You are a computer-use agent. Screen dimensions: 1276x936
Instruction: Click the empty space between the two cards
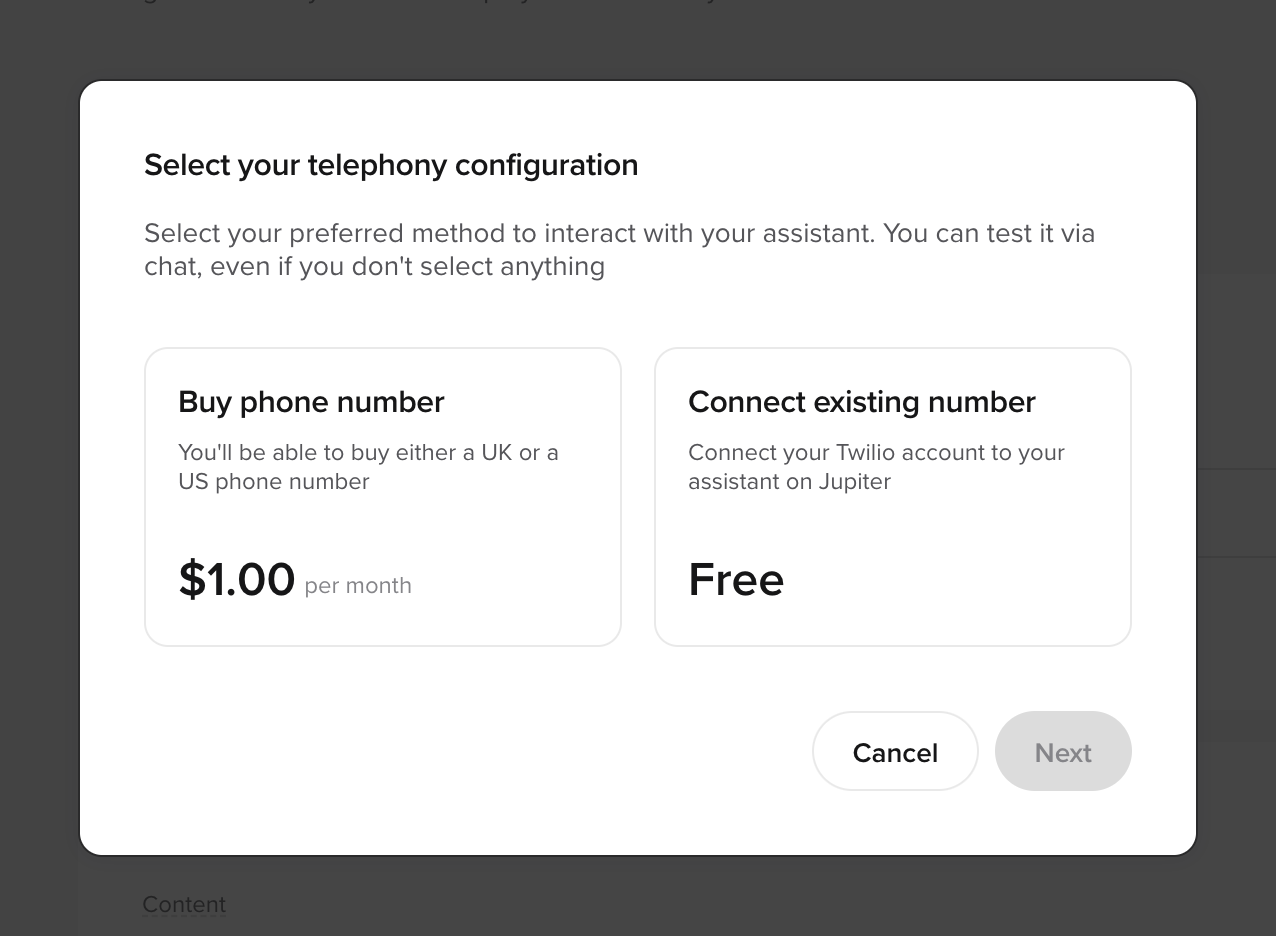point(638,496)
